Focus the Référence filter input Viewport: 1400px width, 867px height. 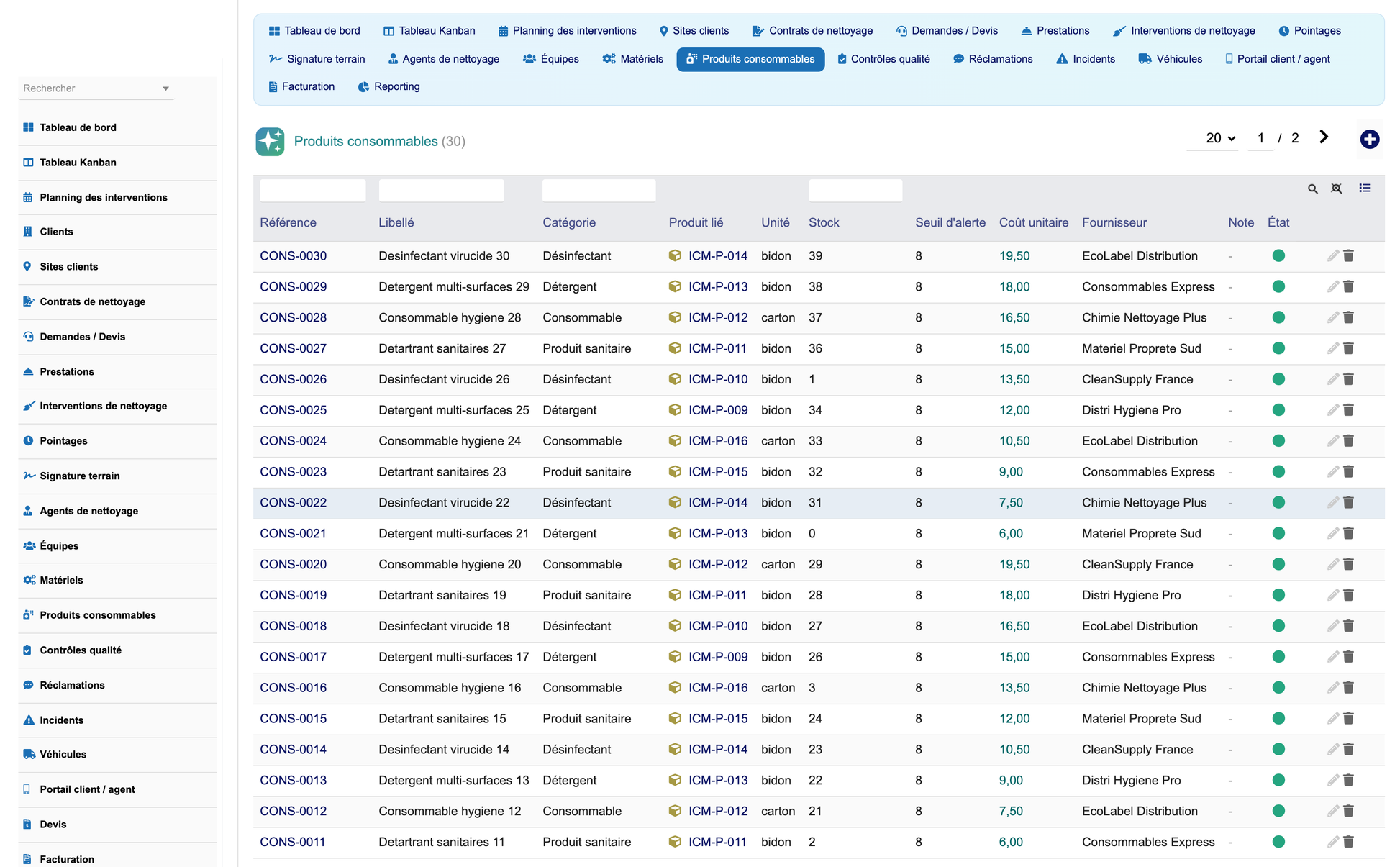pyautogui.click(x=312, y=190)
